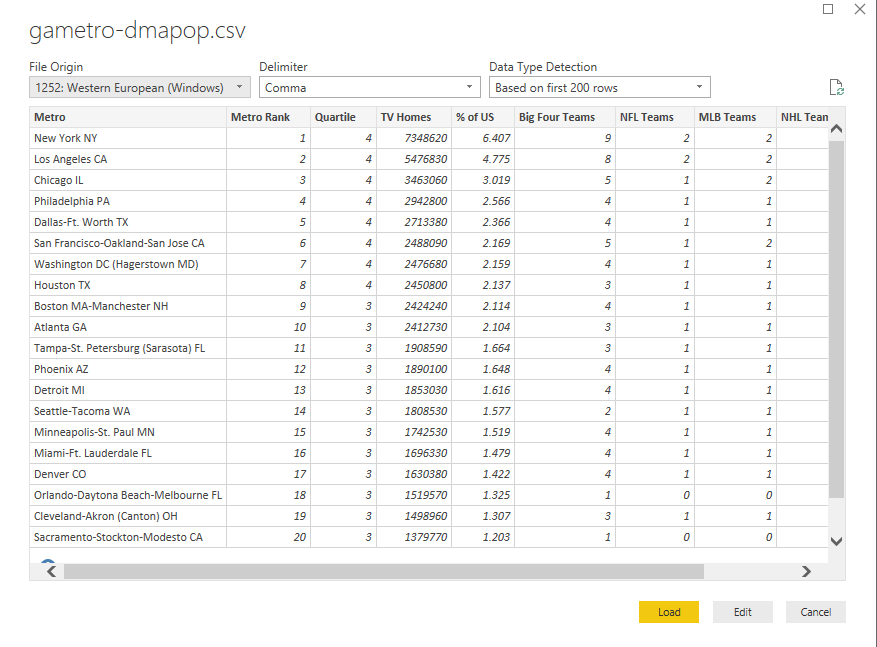The image size is (877, 647).
Task: Click the Quartile column header
Action: (343, 117)
